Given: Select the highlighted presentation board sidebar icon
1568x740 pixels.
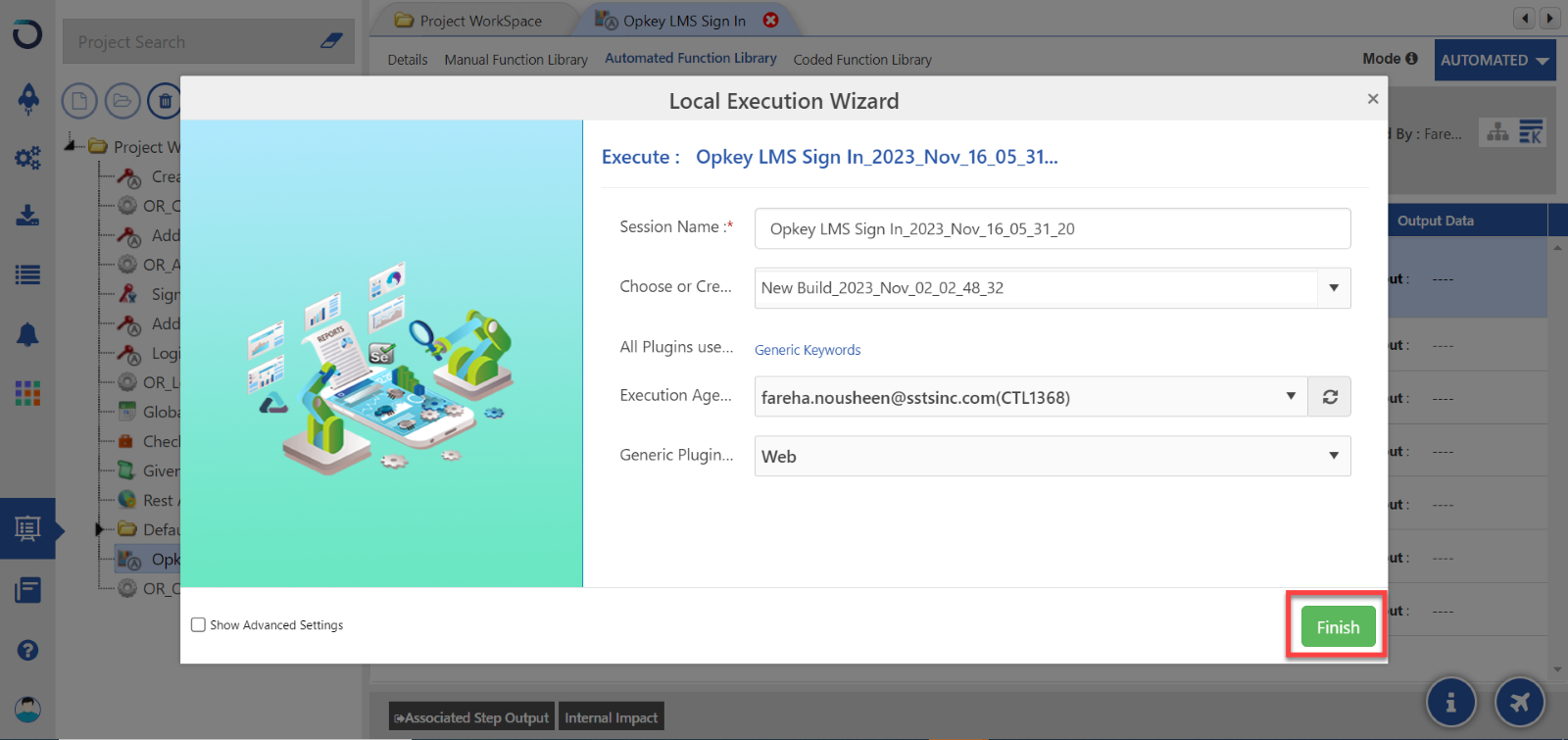Looking at the screenshot, I should tap(27, 529).
